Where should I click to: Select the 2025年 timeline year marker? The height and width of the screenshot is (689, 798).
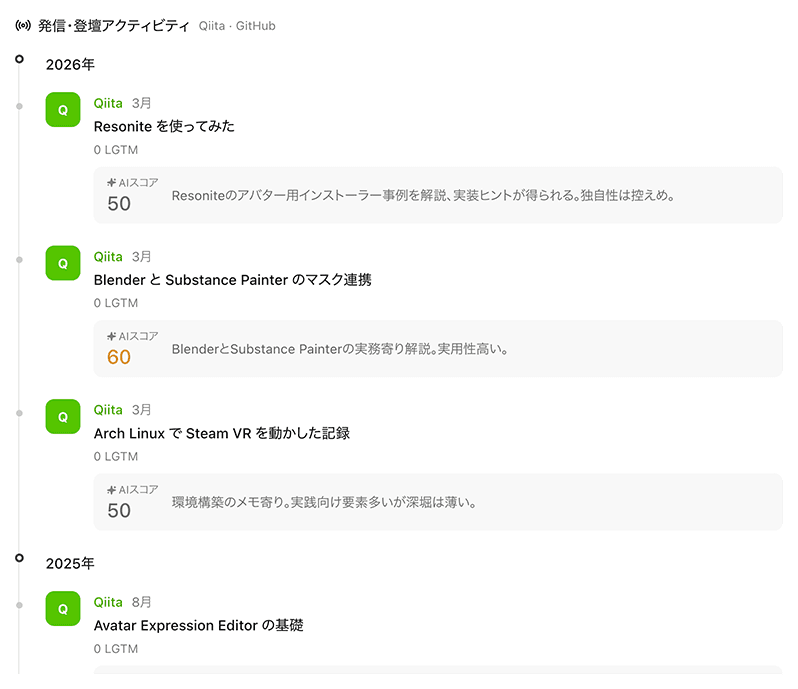click(x=19, y=558)
